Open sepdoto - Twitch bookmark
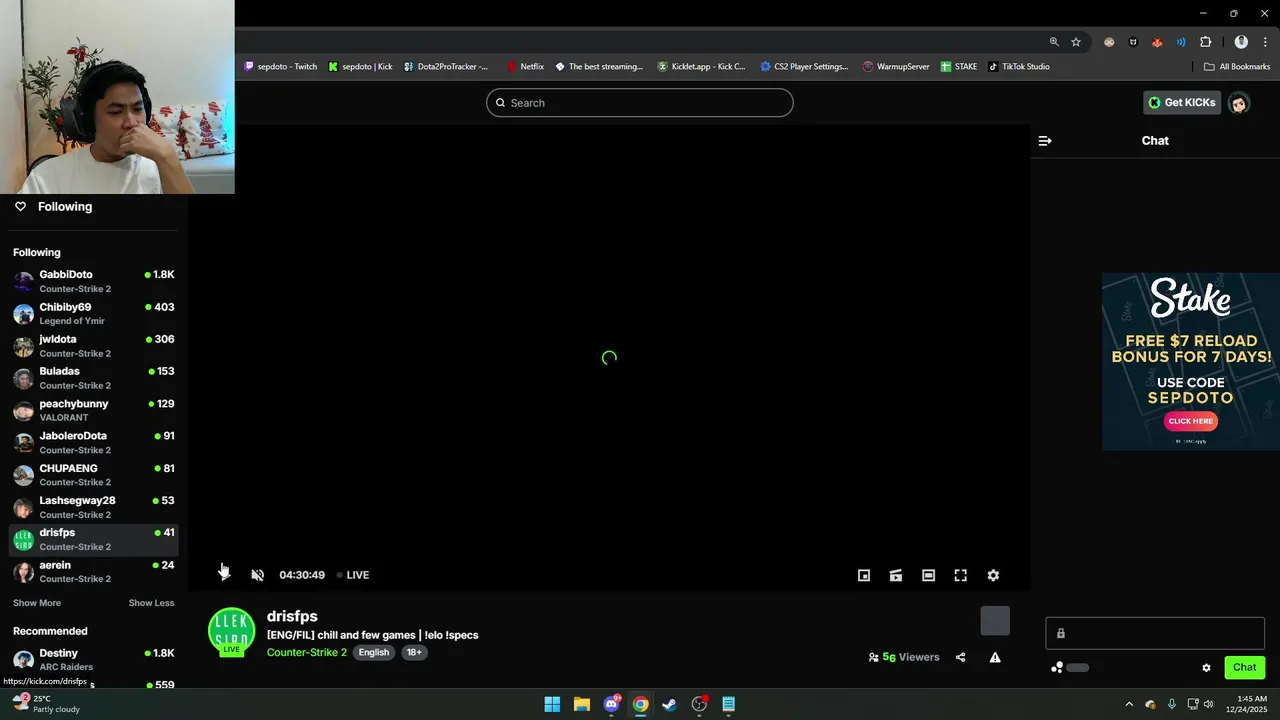 281,67
